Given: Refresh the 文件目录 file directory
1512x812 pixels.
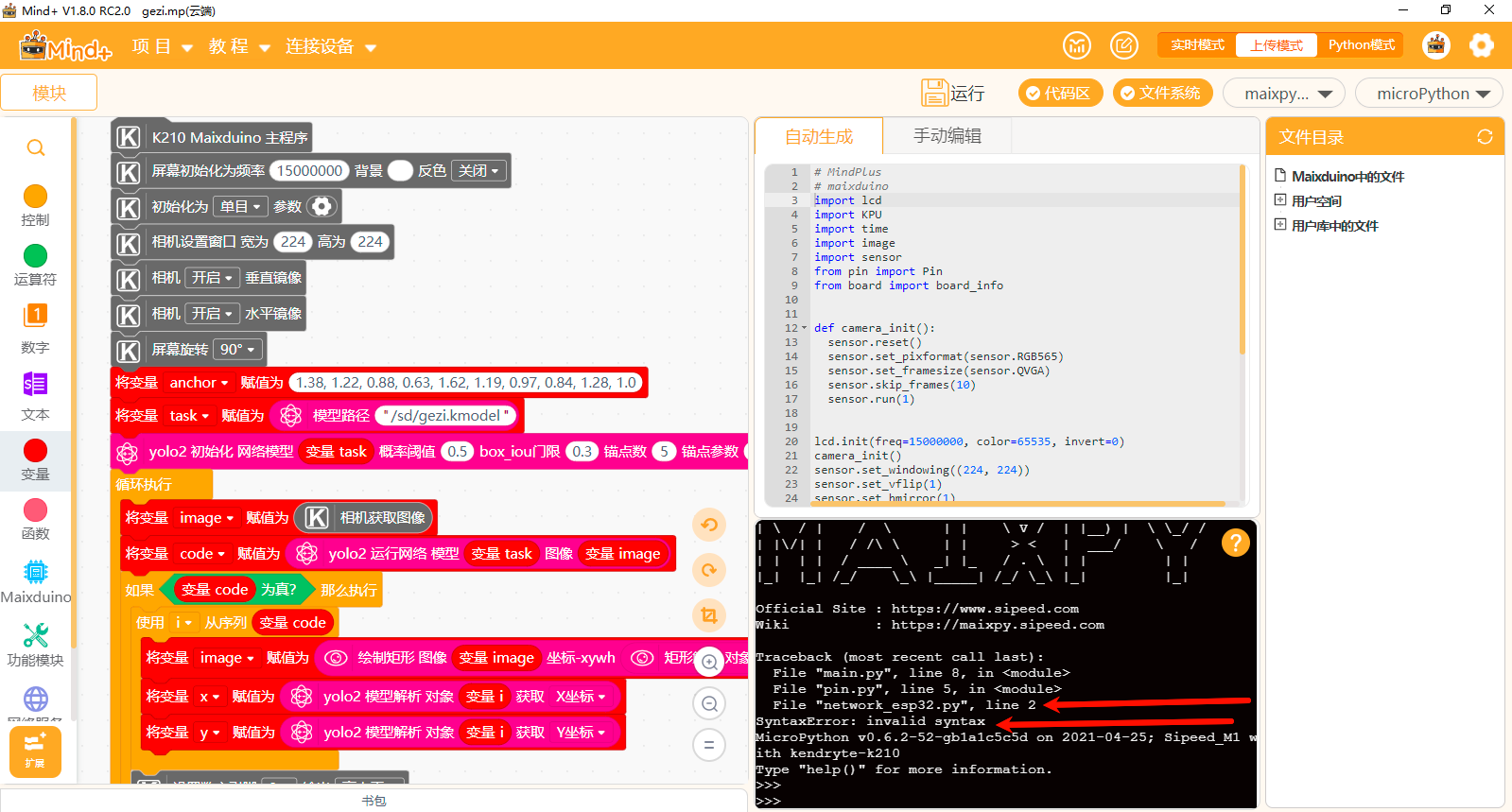Looking at the screenshot, I should 1485,137.
